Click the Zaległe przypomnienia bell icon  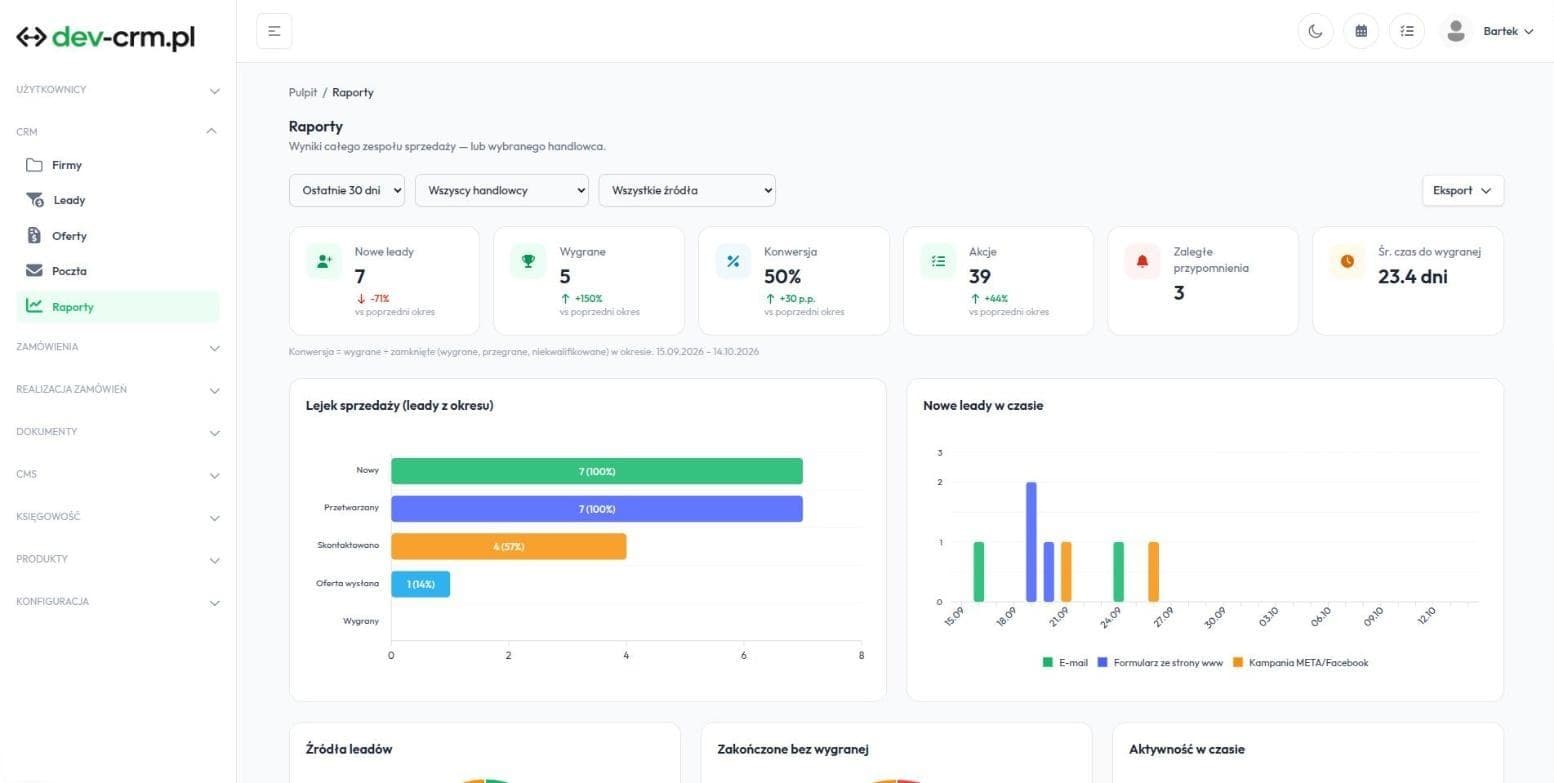click(1142, 261)
